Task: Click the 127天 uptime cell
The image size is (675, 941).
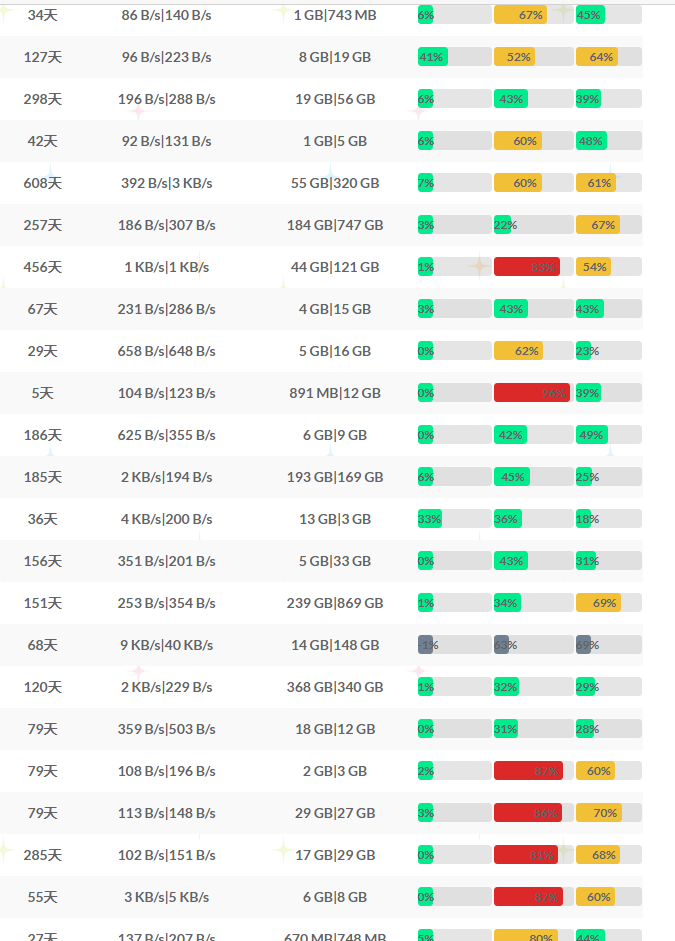Action: coord(43,57)
